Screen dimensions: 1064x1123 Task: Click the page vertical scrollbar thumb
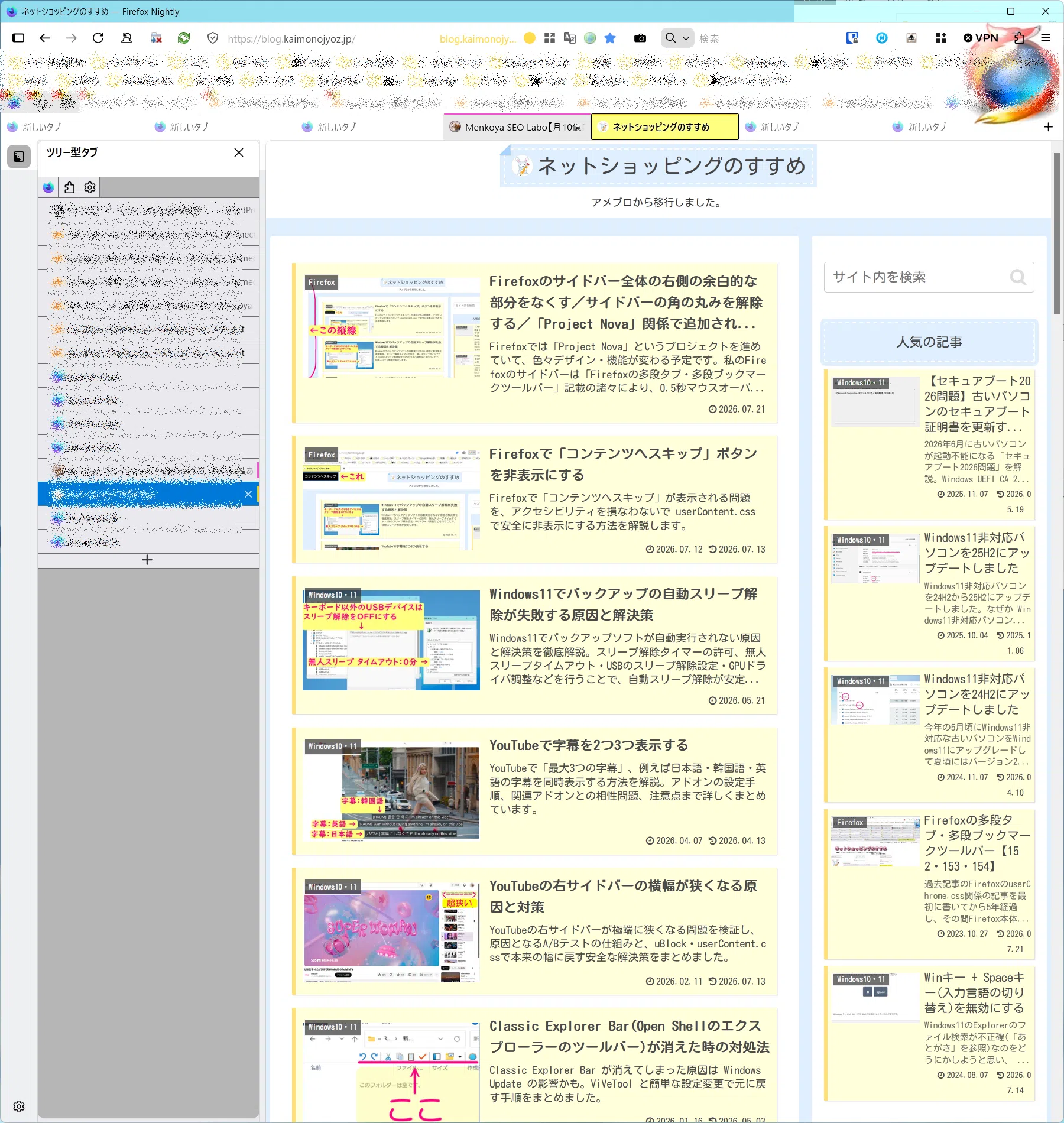[1057, 233]
